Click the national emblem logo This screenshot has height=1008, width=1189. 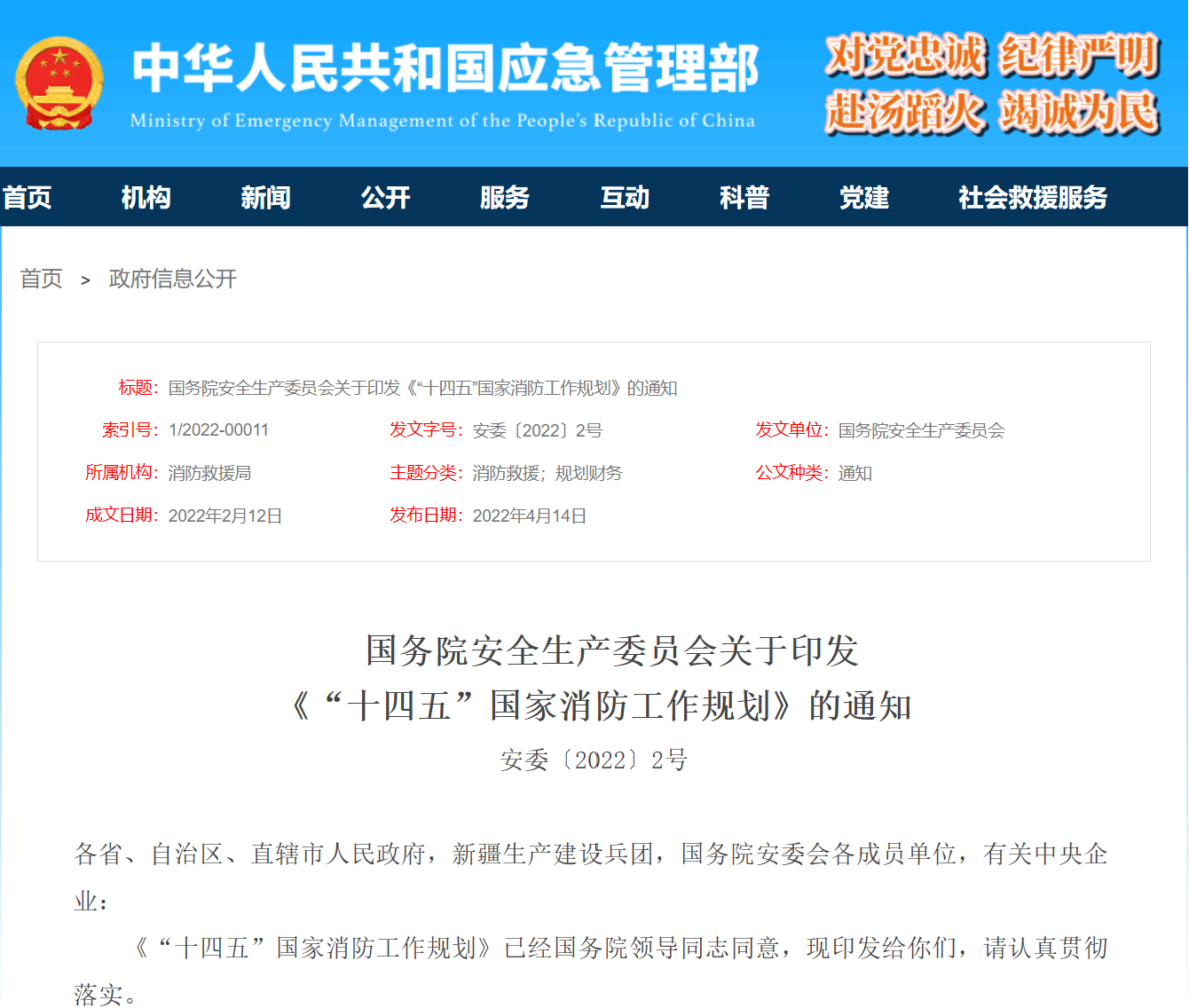click(x=59, y=84)
